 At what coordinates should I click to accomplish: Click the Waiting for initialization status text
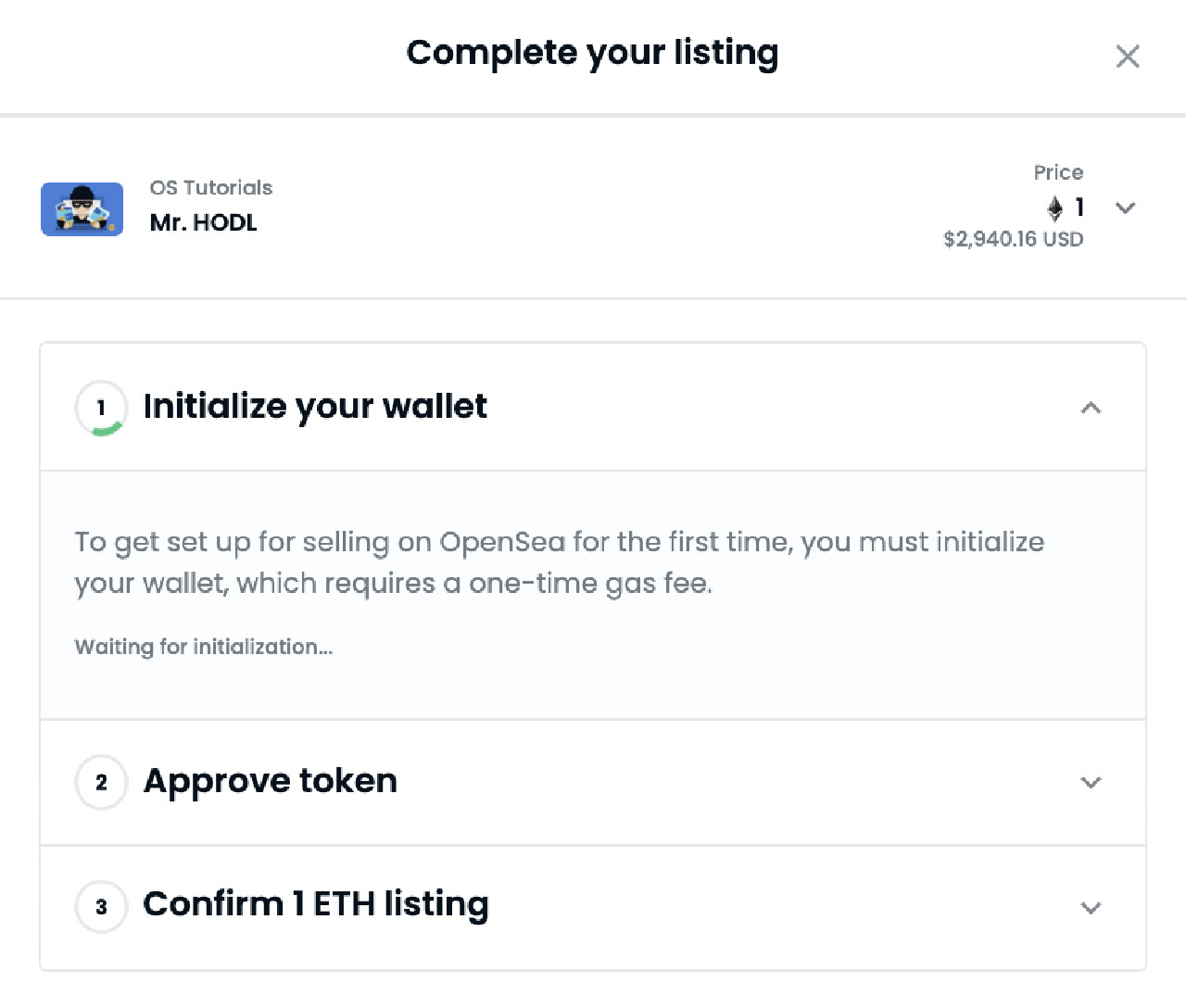(x=204, y=647)
